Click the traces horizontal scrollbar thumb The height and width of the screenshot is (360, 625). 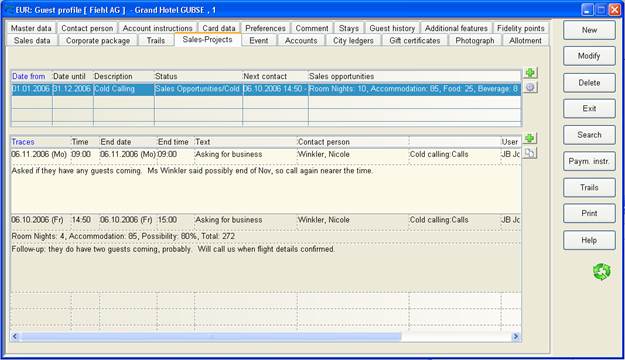coord(210,337)
